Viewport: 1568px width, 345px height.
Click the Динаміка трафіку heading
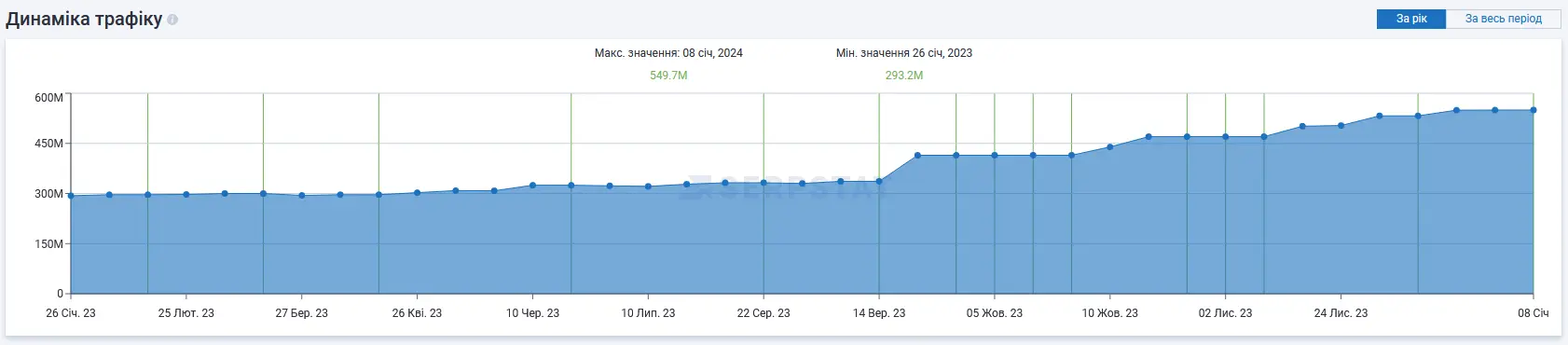(x=84, y=19)
